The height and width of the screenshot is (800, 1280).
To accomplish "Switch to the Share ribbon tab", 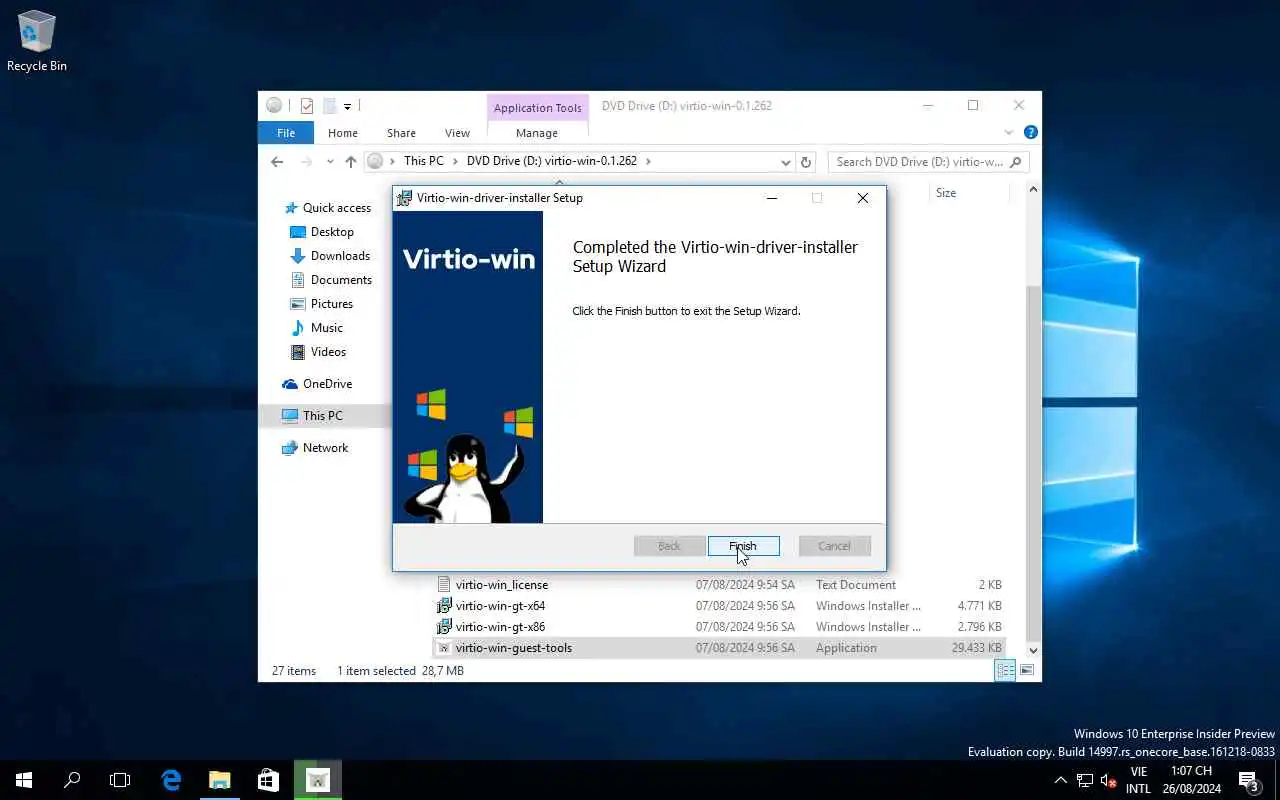I will click(401, 133).
